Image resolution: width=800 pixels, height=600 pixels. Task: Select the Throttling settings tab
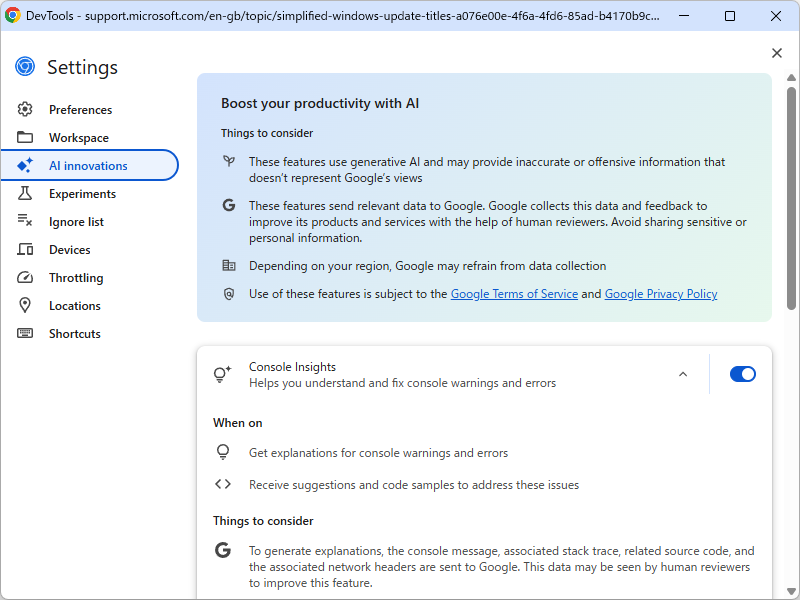click(x=76, y=278)
